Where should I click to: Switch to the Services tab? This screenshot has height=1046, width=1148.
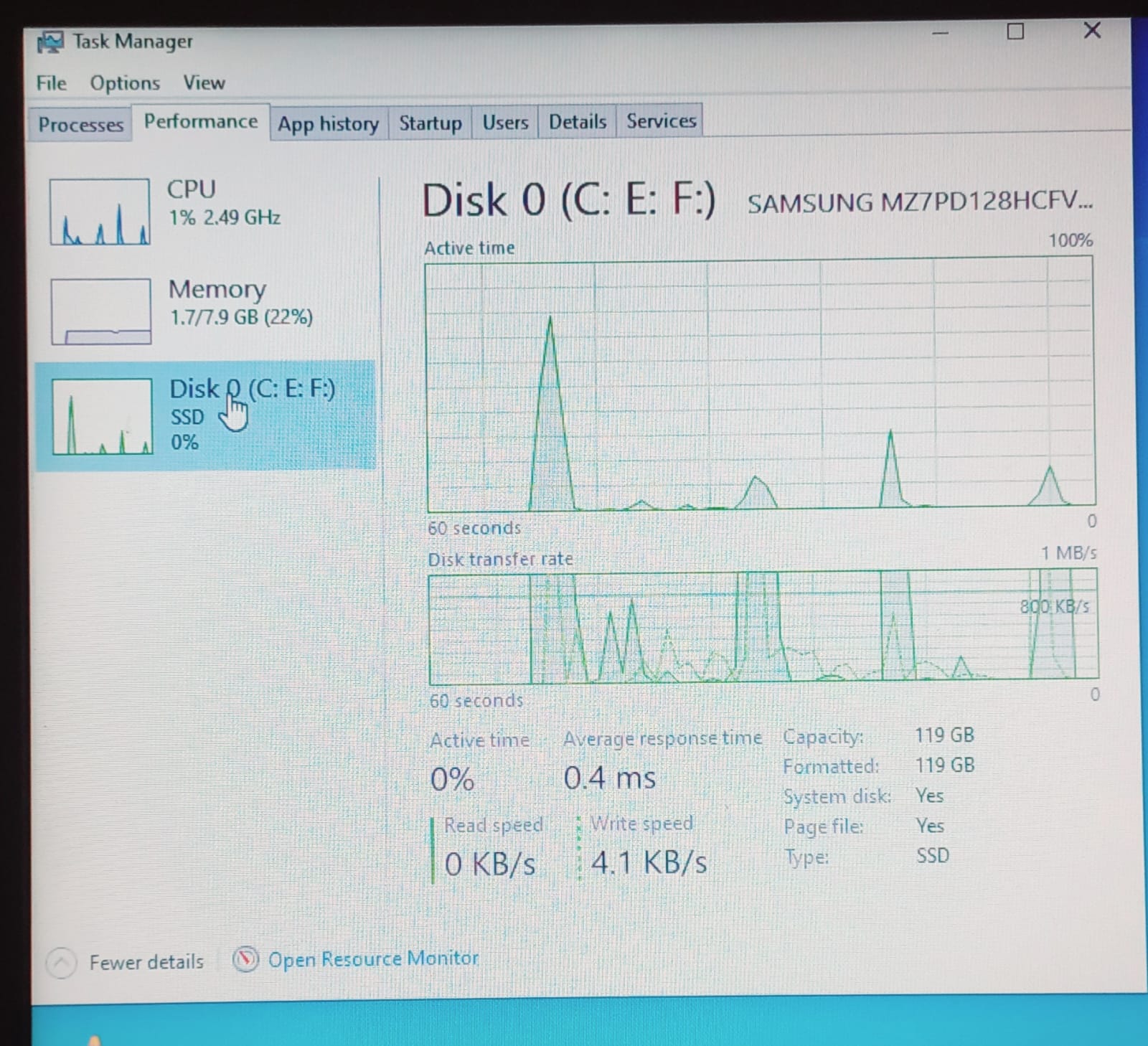click(x=661, y=121)
